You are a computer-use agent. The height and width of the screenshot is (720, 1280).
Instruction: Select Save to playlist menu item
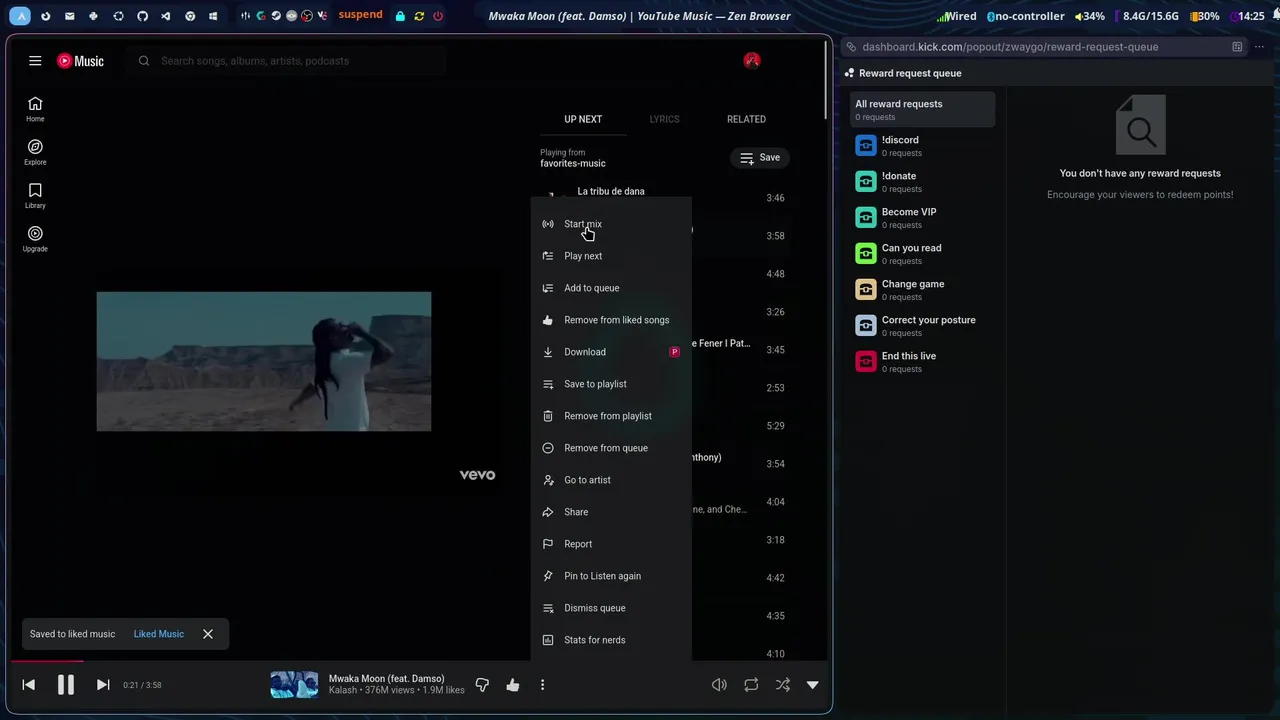(x=611, y=384)
